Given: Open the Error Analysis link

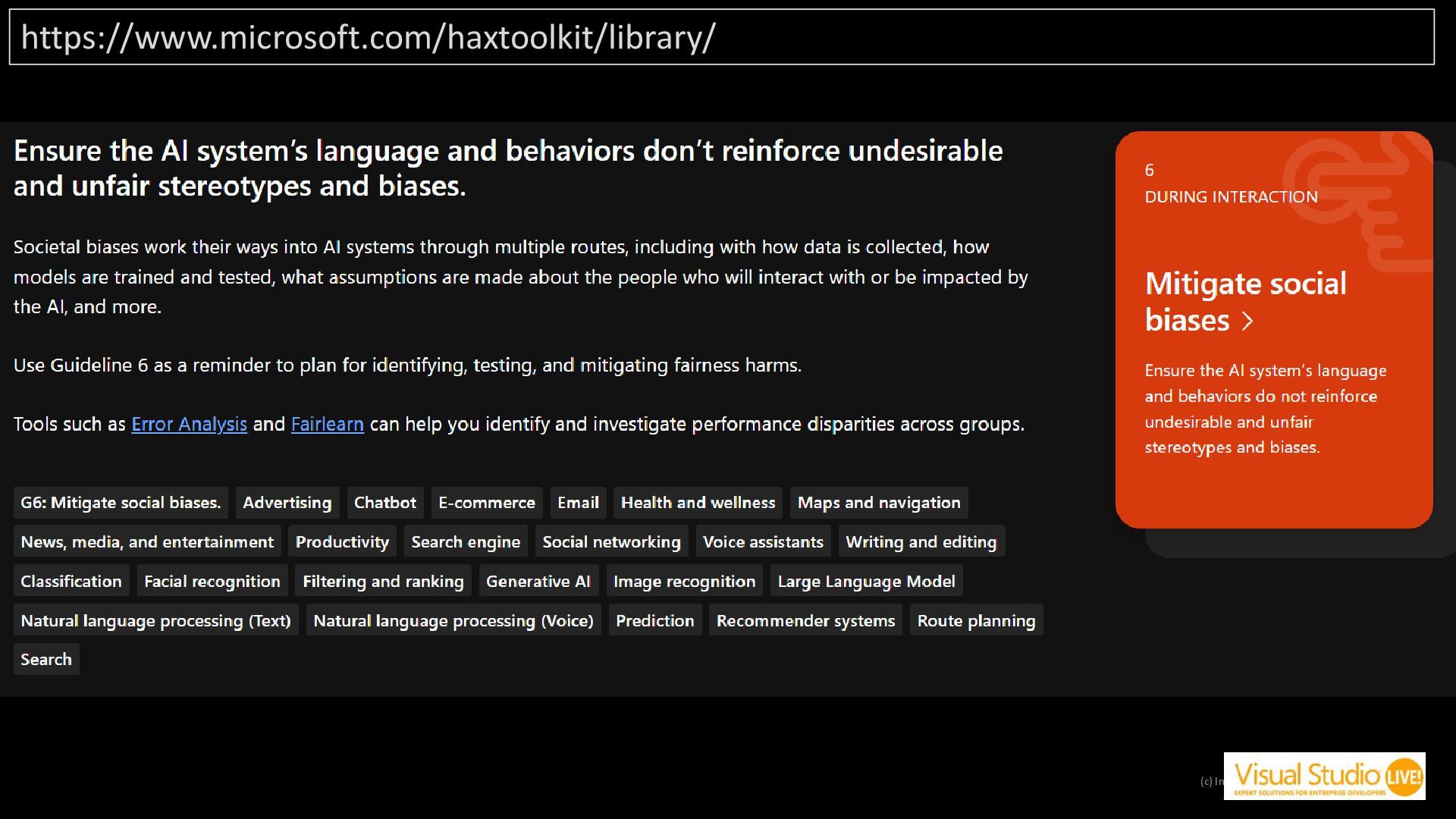Looking at the screenshot, I should pyautogui.click(x=189, y=424).
